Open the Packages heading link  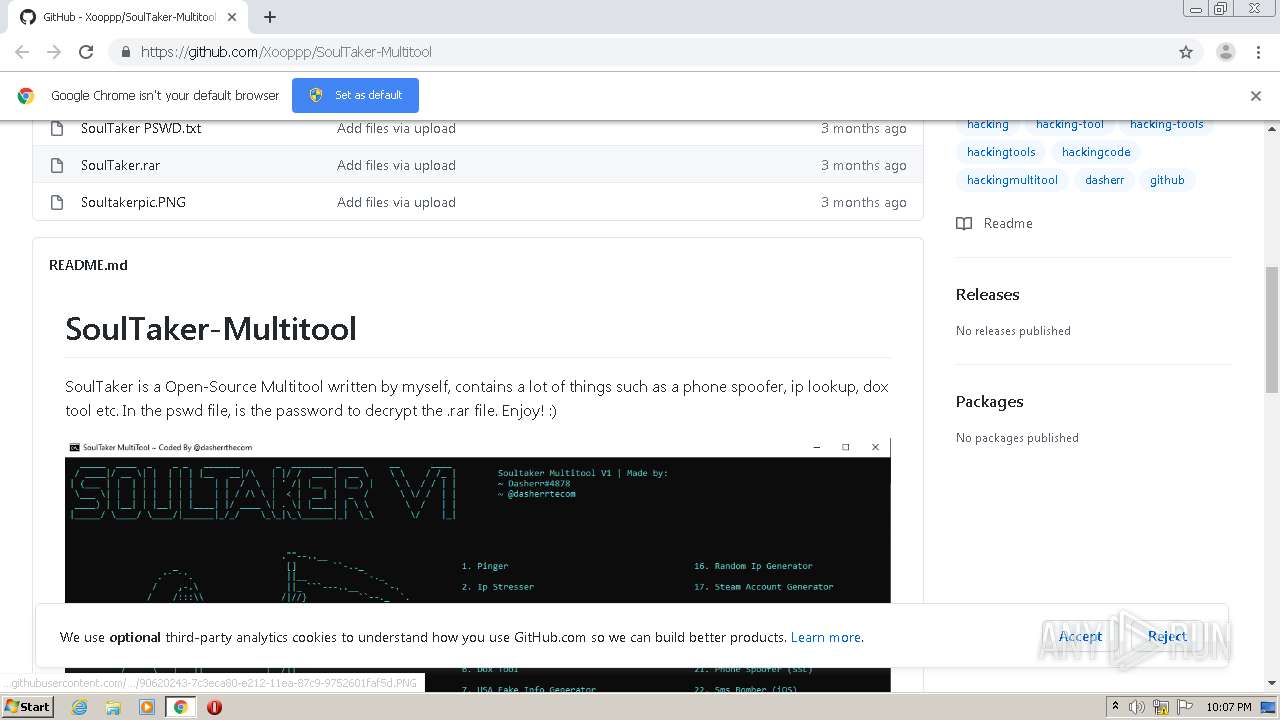point(989,401)
